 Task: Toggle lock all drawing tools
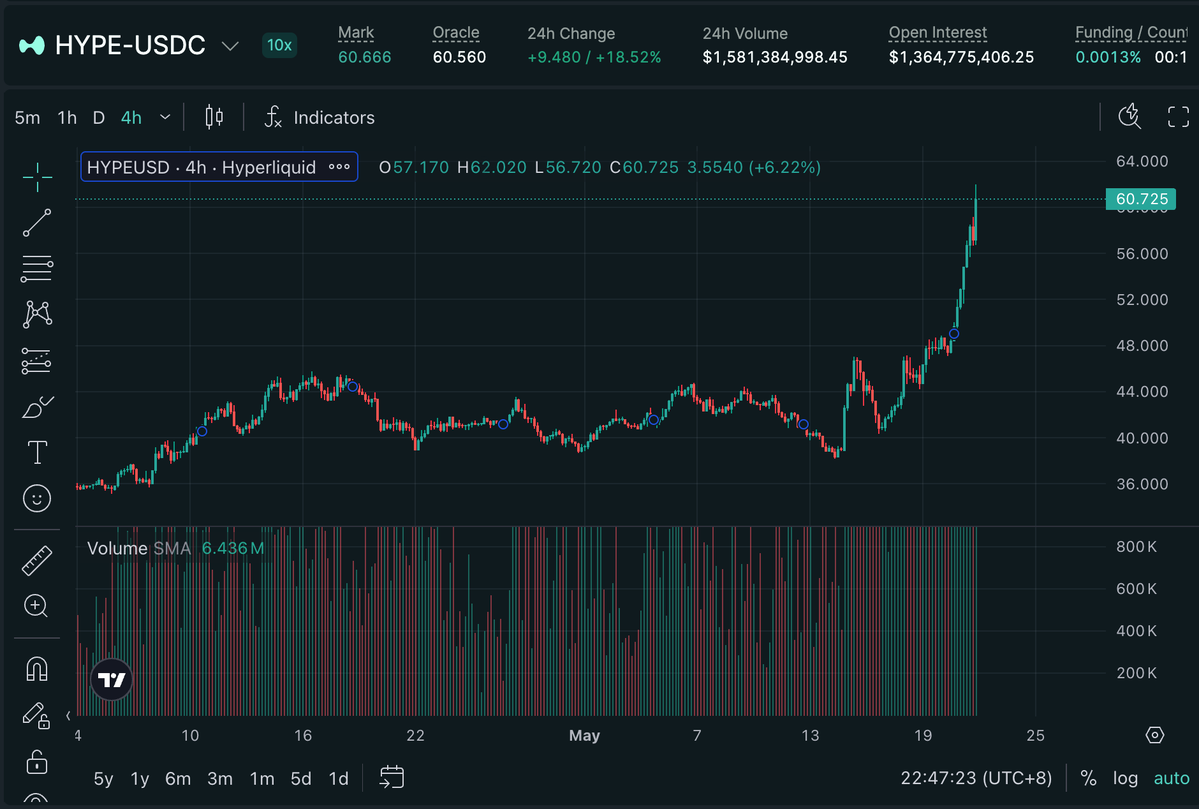37,762
